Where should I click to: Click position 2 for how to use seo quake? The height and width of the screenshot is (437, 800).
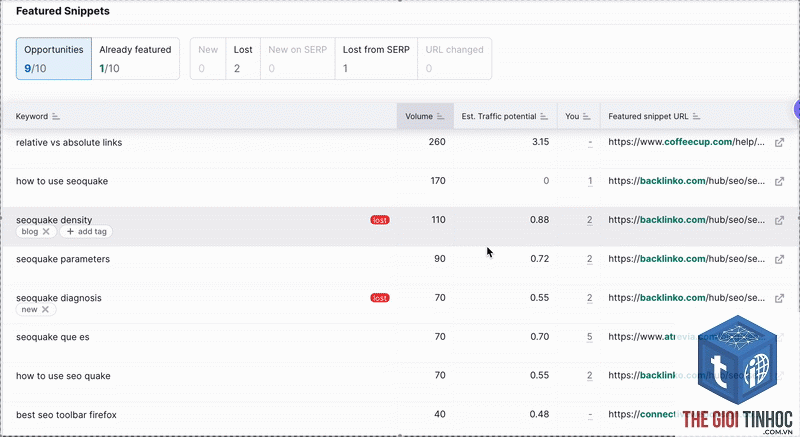[590, 375]
